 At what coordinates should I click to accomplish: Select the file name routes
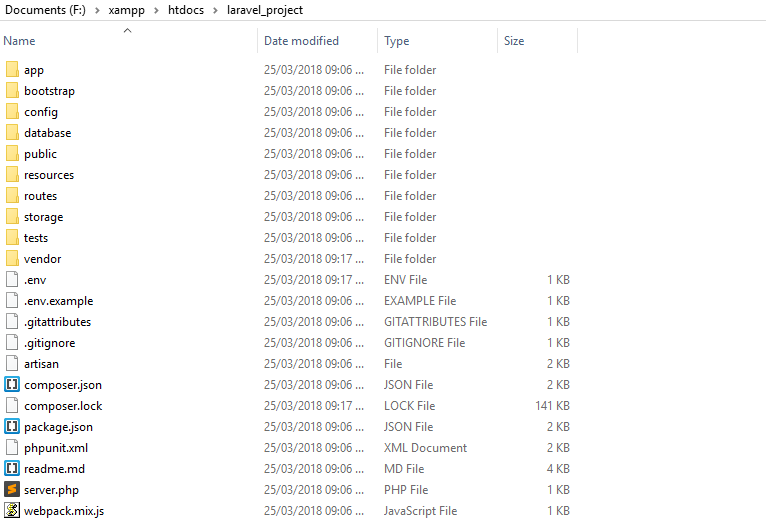click(x=41, y=196)
